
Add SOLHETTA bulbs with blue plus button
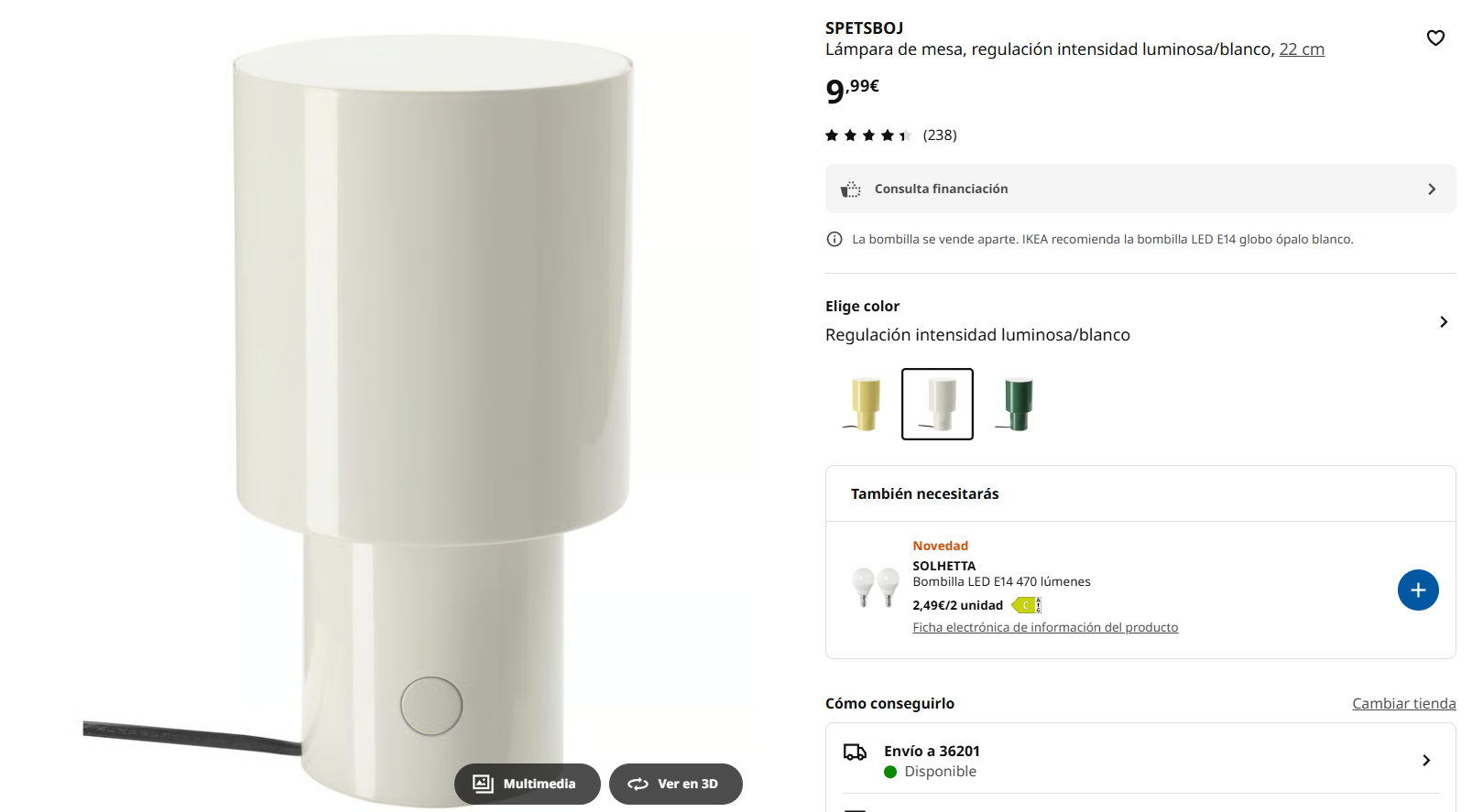point(1418,590)
